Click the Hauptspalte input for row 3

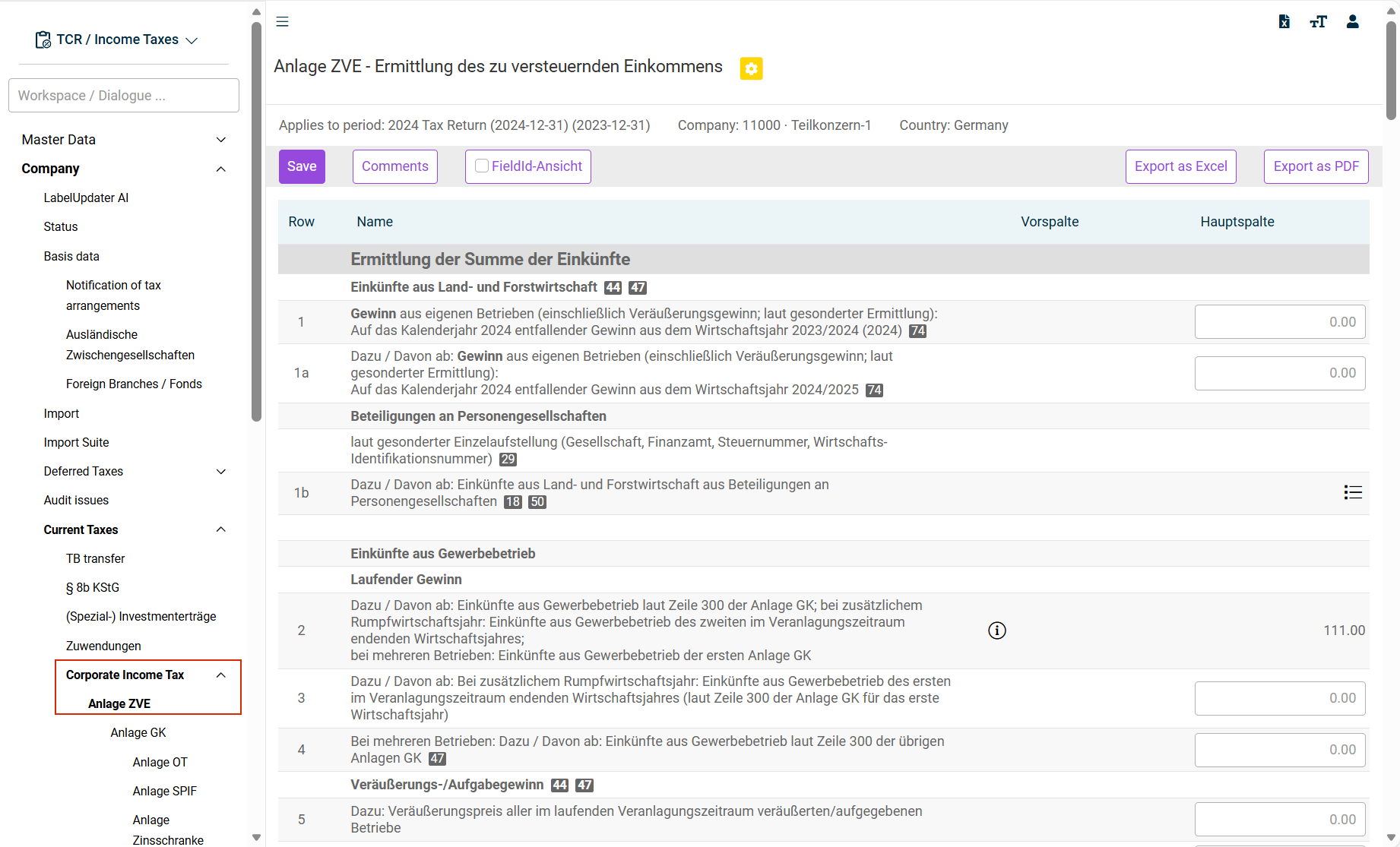point(1280,698)
